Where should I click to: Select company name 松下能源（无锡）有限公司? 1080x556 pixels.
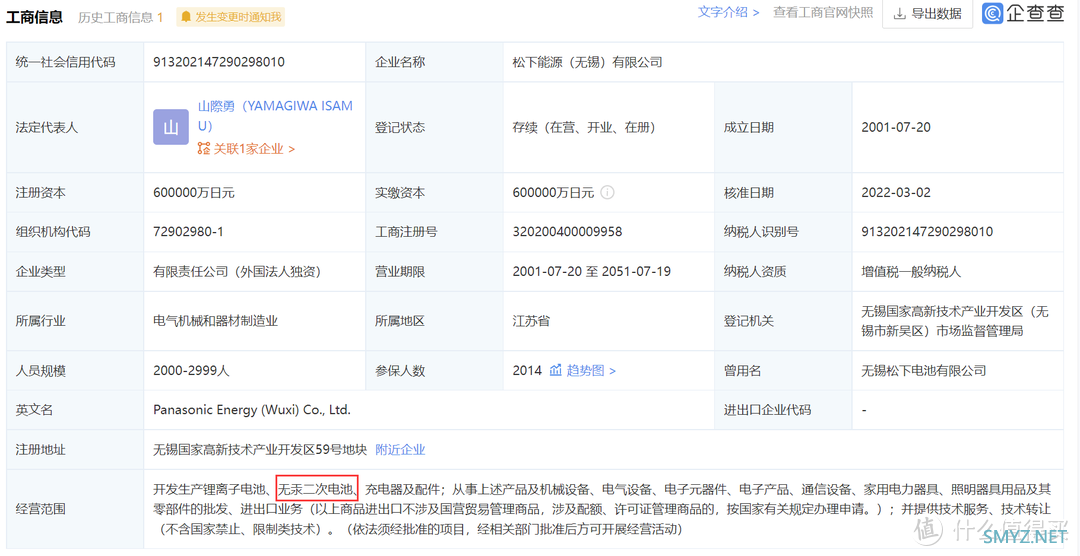click(x=588, y=62)
